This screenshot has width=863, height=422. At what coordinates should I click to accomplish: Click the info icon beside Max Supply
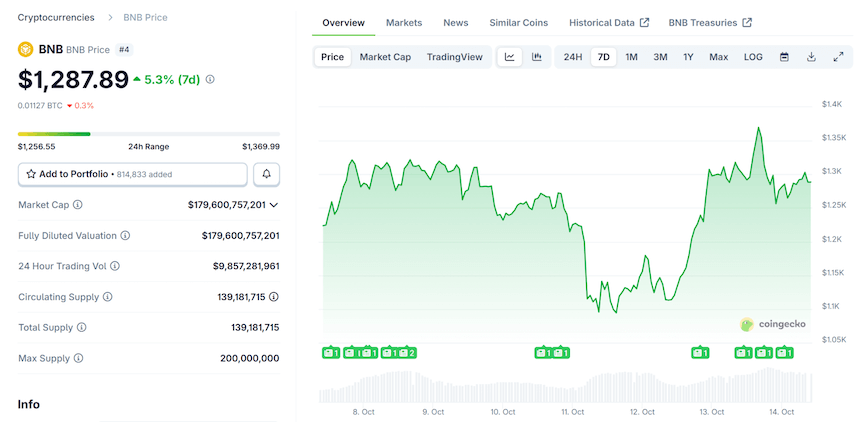pos(78,358)
